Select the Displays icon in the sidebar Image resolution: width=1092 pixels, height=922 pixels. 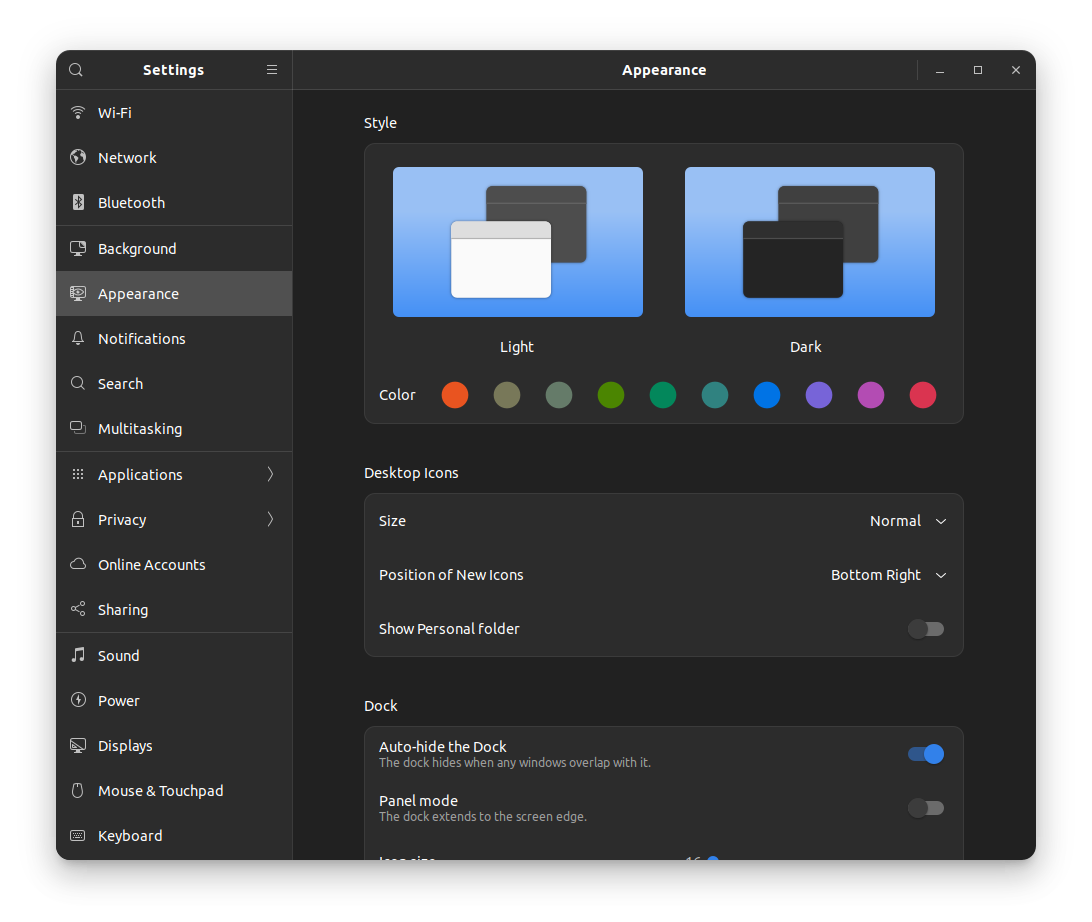(x=78, y=745)
